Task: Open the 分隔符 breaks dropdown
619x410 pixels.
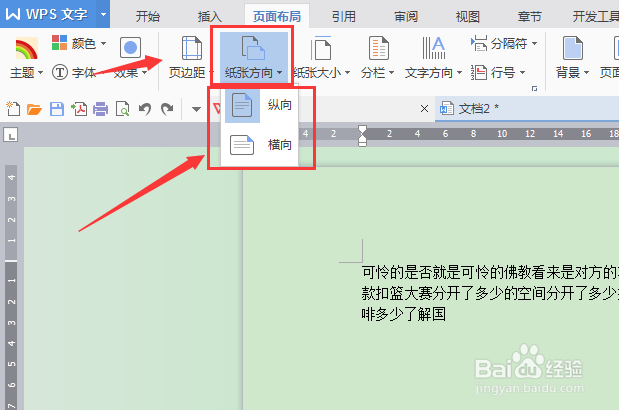Action: tap(504, 43)
